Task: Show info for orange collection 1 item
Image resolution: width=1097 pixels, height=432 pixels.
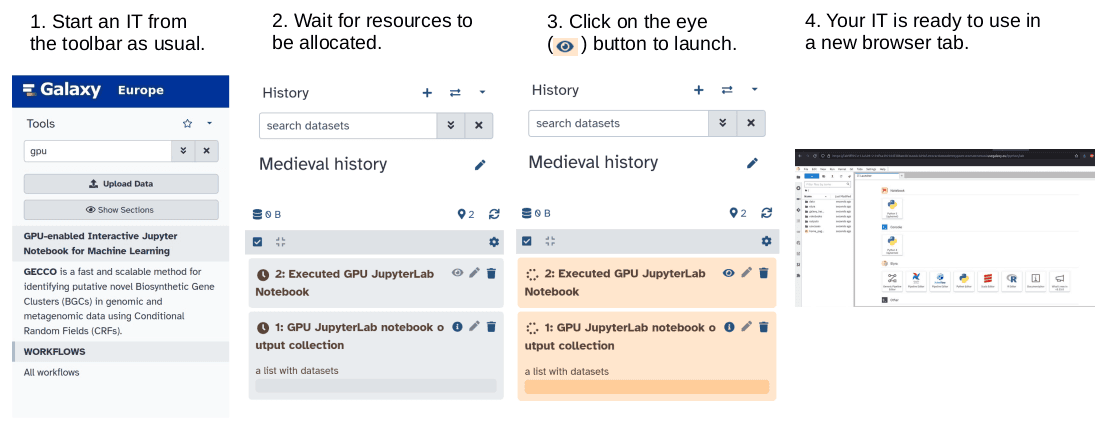Action: point(729,327)
